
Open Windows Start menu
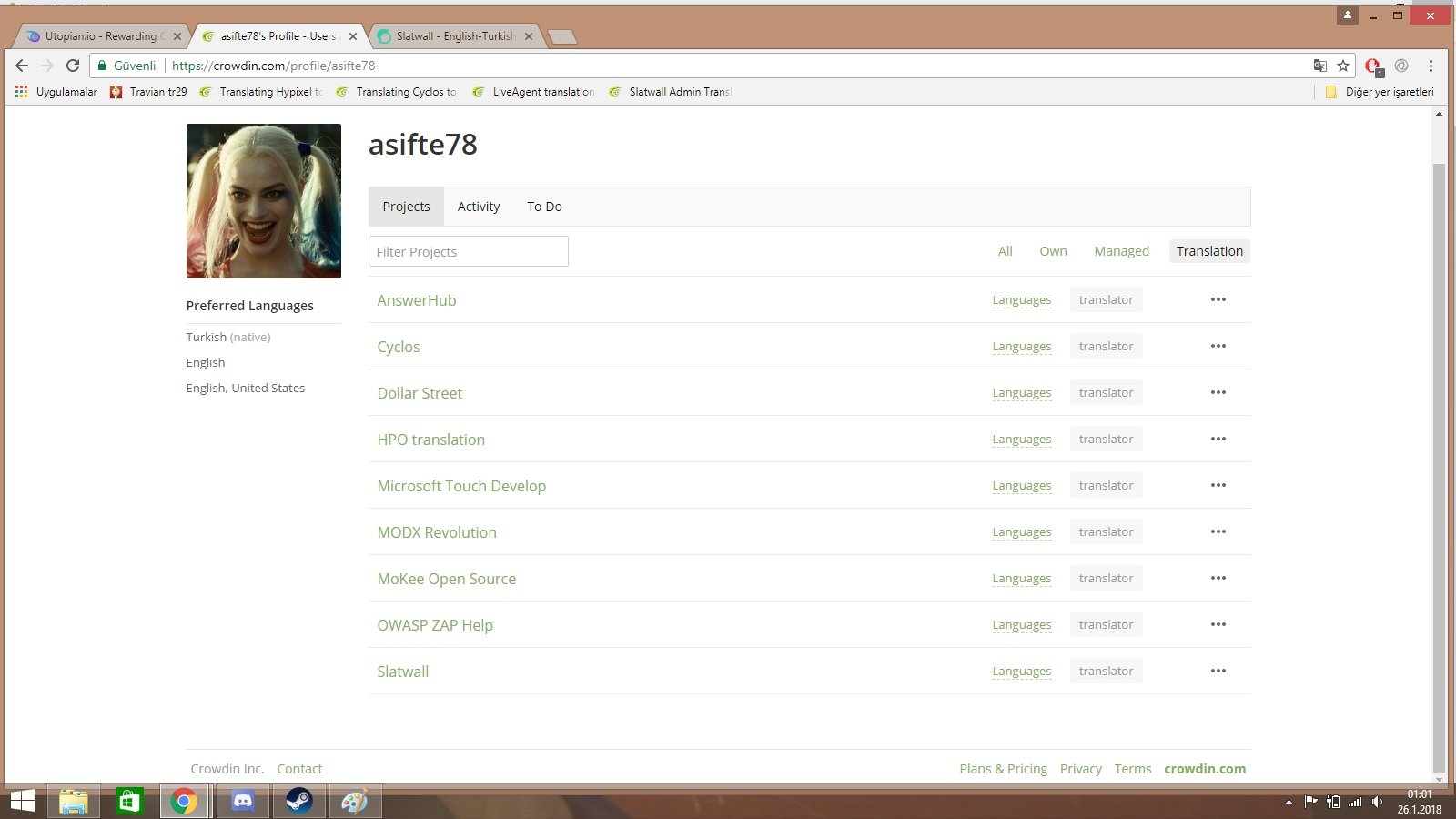[x=22, y=801]
